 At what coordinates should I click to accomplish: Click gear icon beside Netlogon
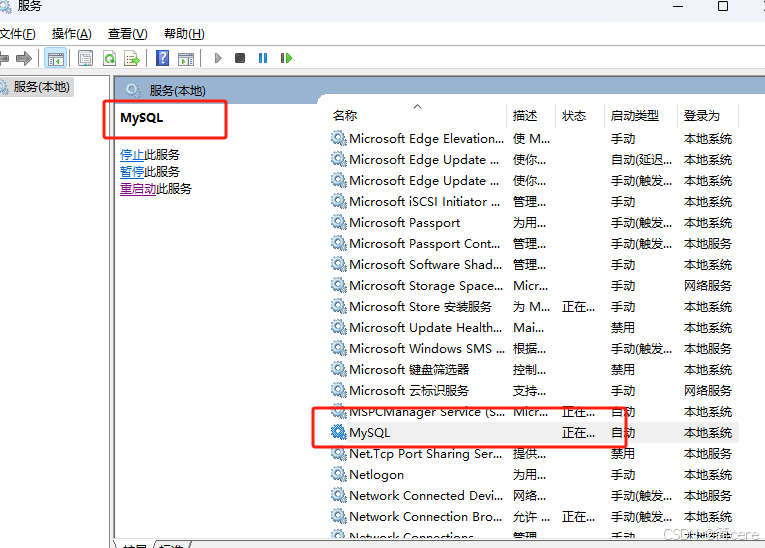[x=339, y=474]
